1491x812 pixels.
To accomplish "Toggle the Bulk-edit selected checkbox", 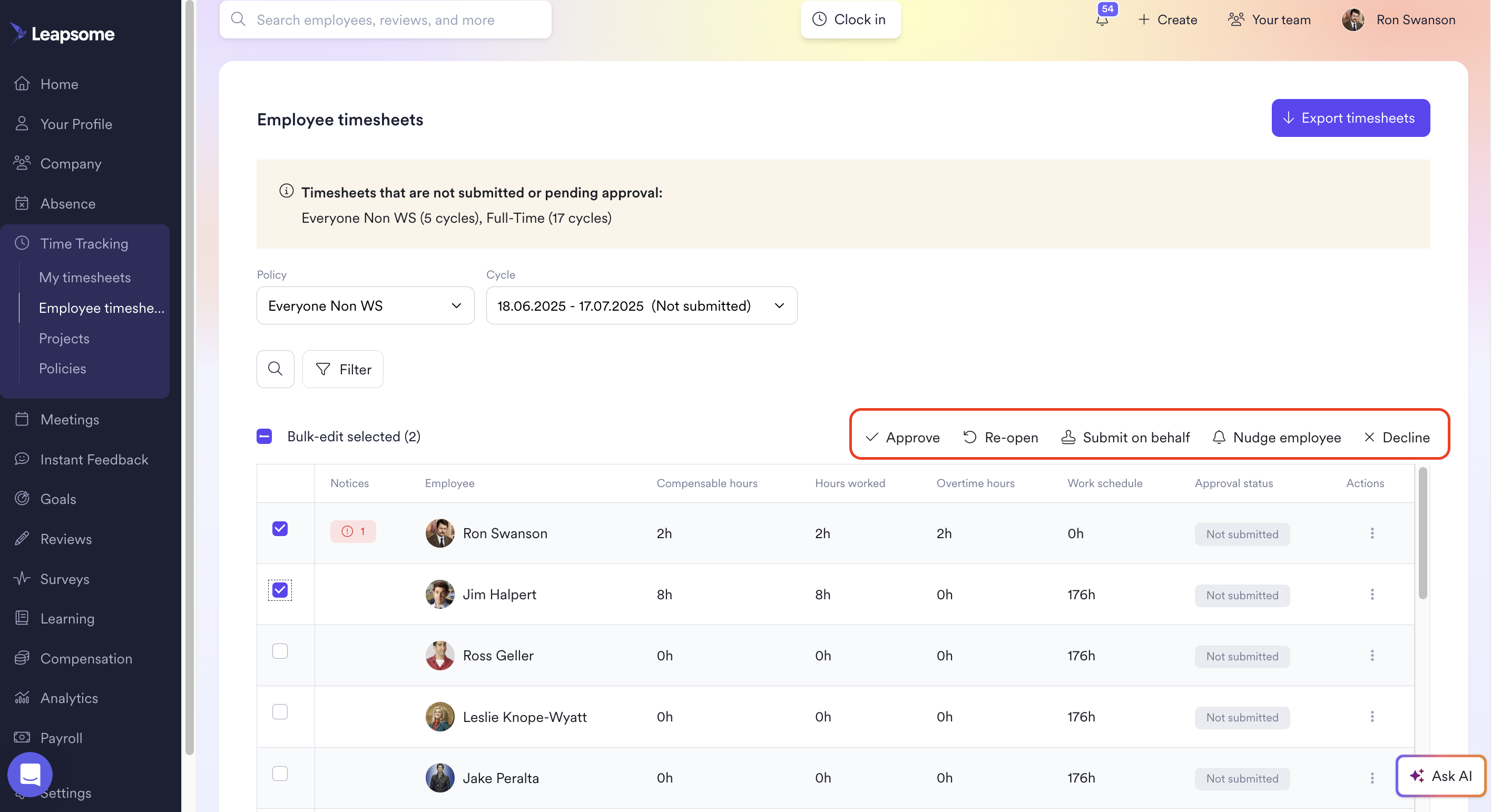I will 264,436.
